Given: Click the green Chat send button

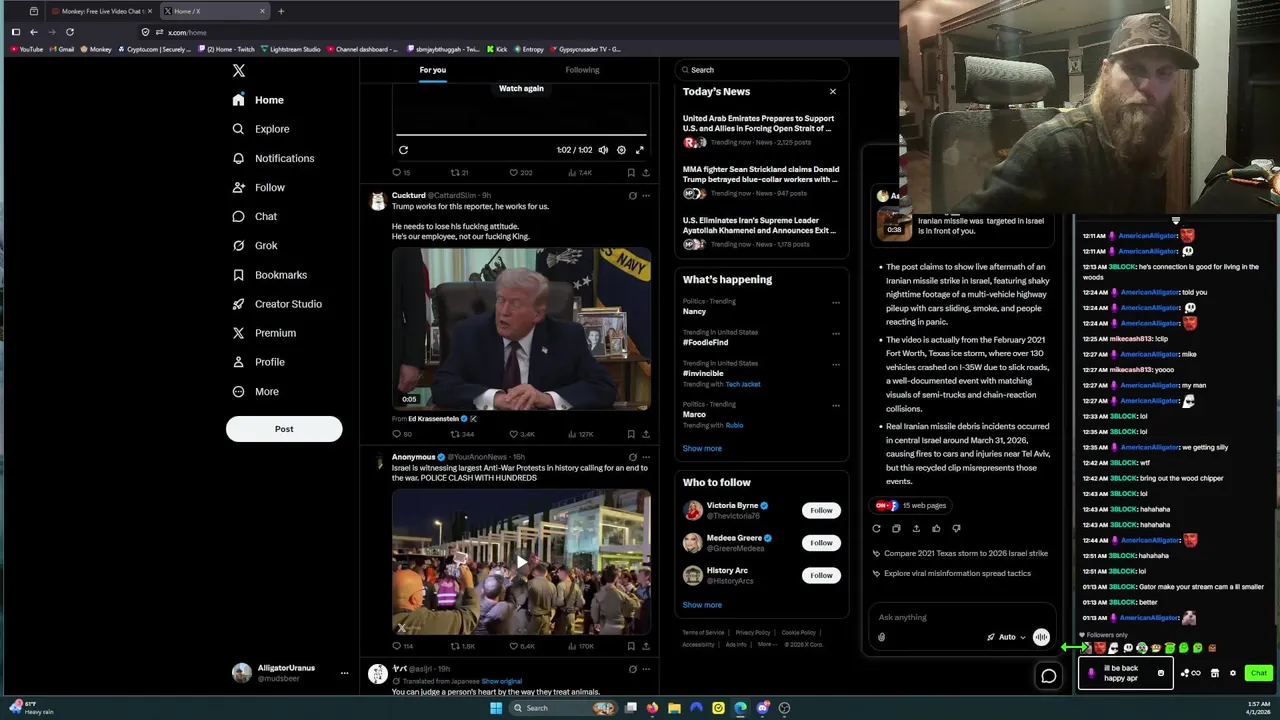Looking at the screenshot, I should (1258, 673).
